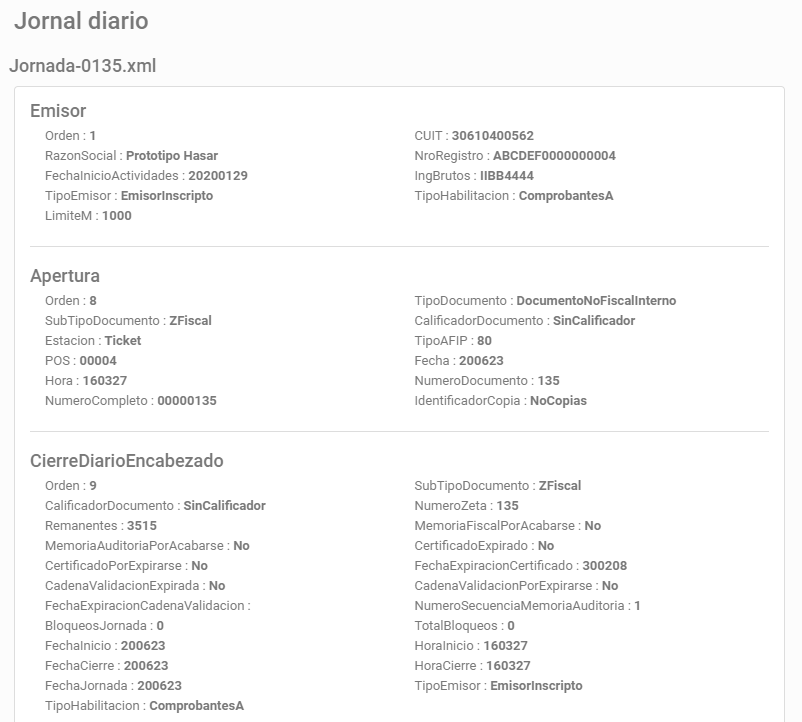Click the Emisor section heading
Viewport: 802px width, 722px height.
(x=58, y=111)
